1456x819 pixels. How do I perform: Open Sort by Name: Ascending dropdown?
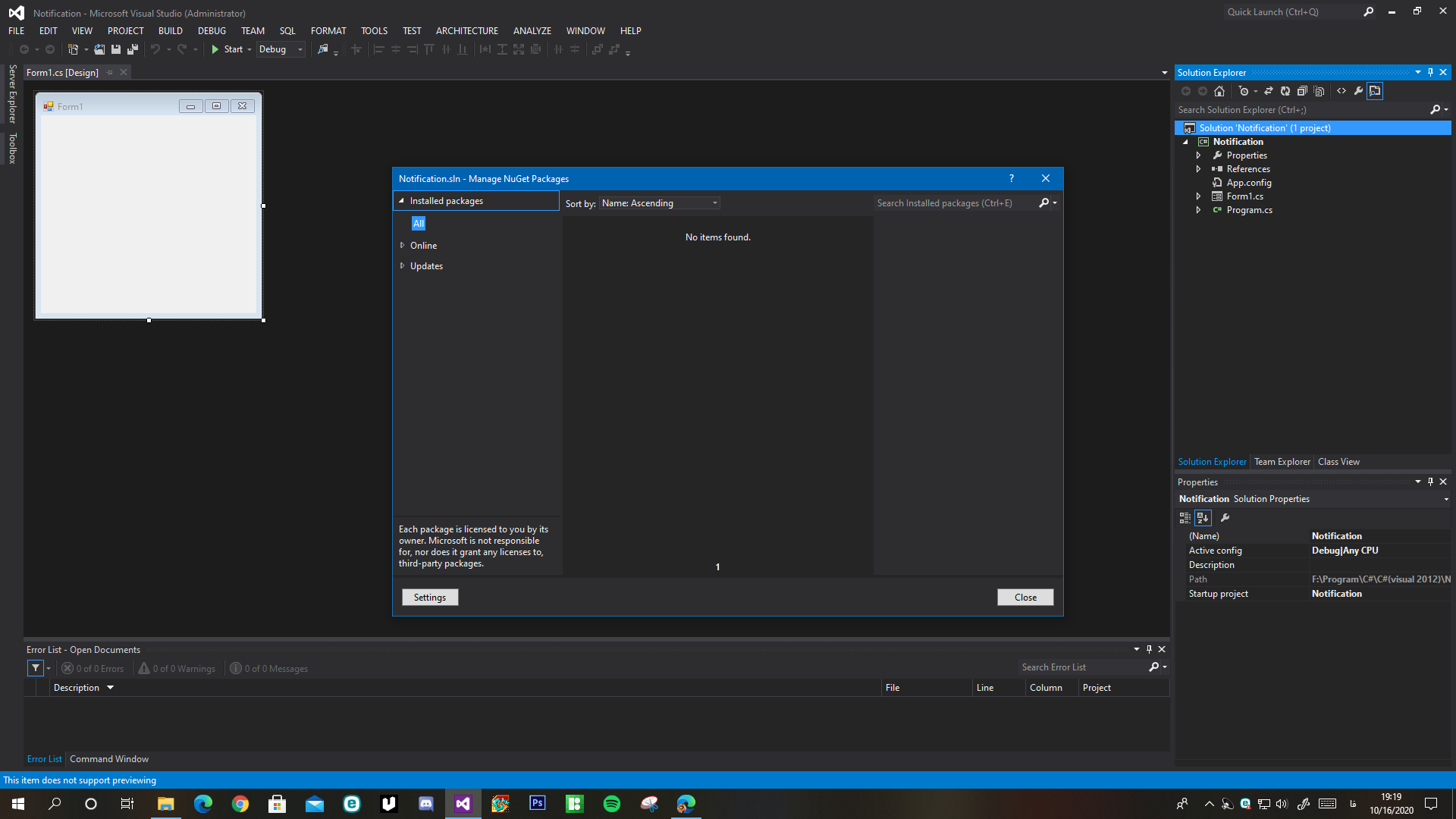[660, 203]
